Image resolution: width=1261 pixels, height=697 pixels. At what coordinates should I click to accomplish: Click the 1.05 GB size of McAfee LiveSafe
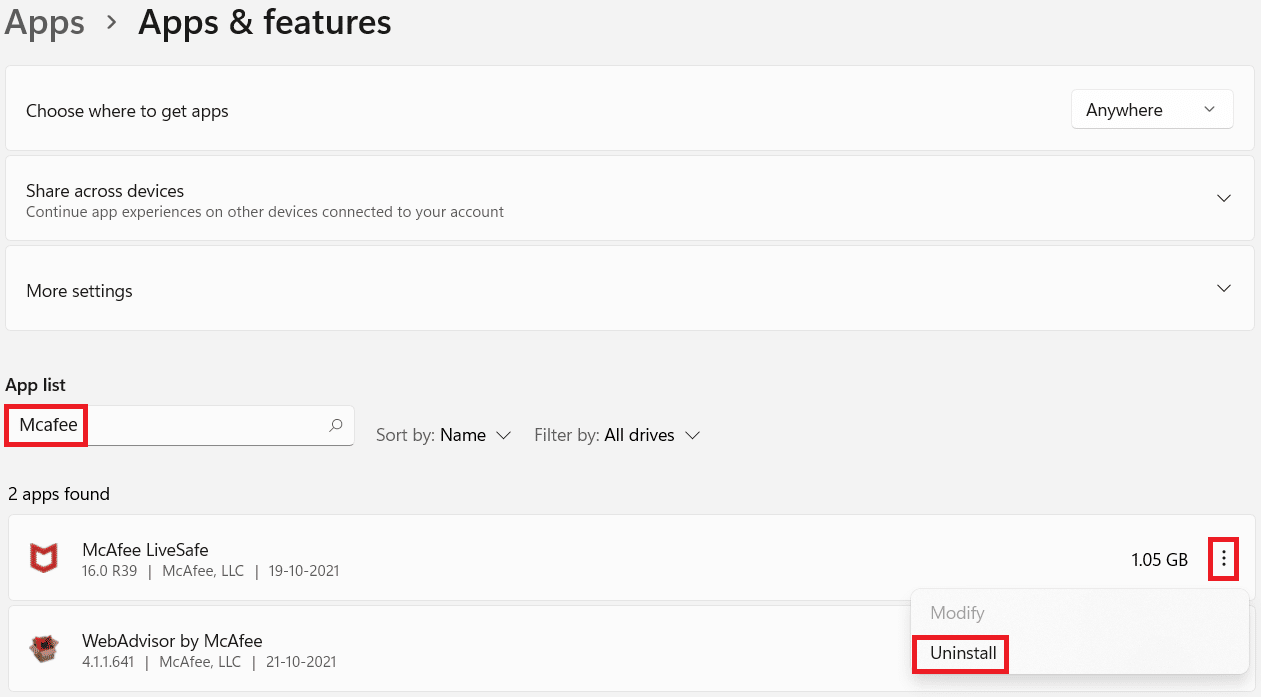tap(1159, 560)
